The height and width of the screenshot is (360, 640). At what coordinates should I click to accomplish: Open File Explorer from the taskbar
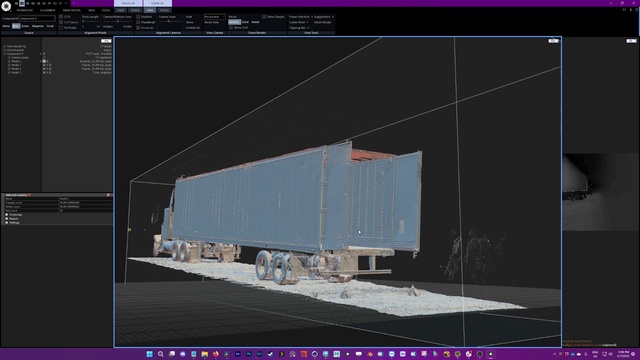(x=204, y=354)
